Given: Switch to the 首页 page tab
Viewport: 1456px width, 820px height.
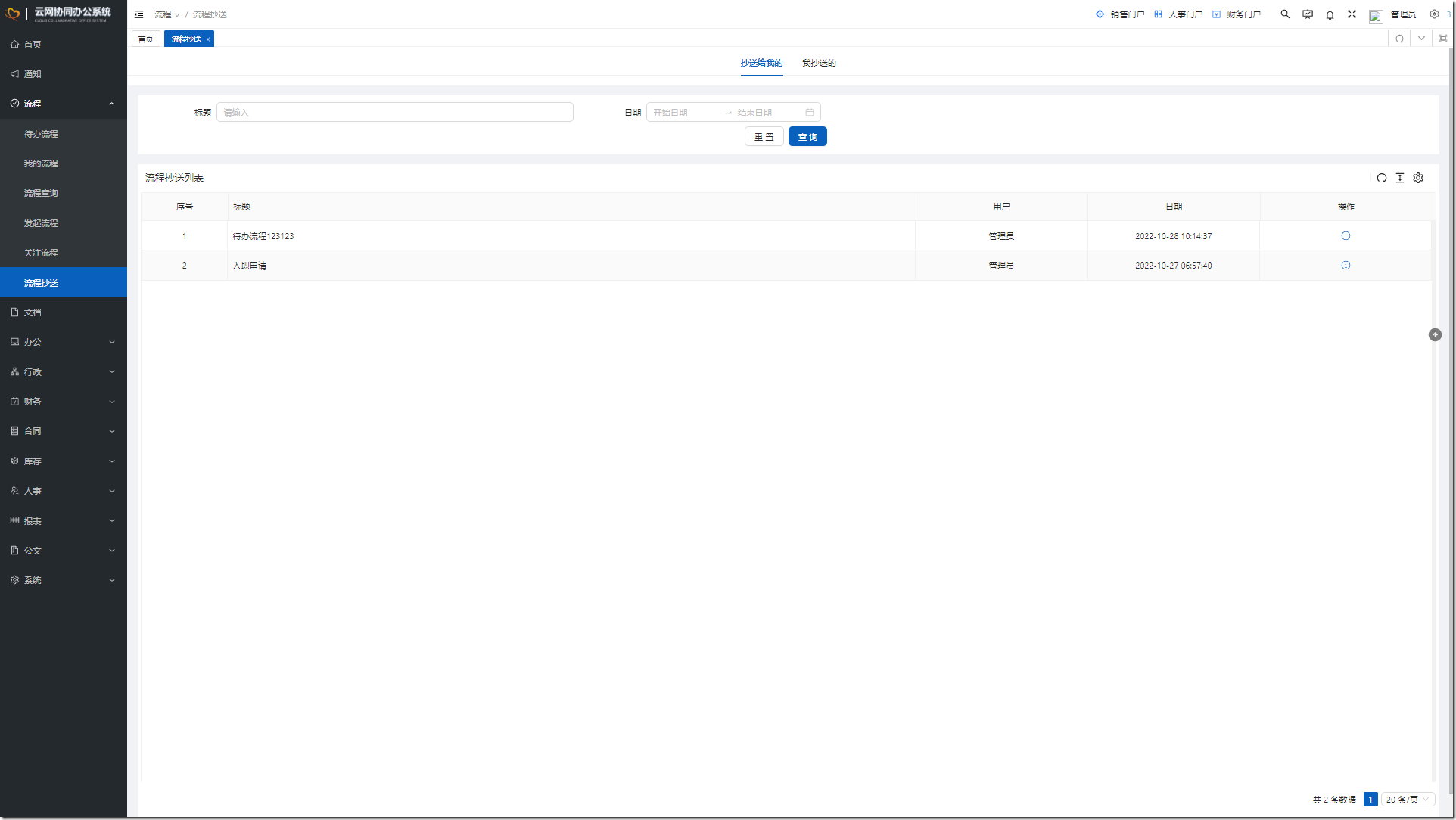Looking at the screenshot, I should tap(146, 39).
